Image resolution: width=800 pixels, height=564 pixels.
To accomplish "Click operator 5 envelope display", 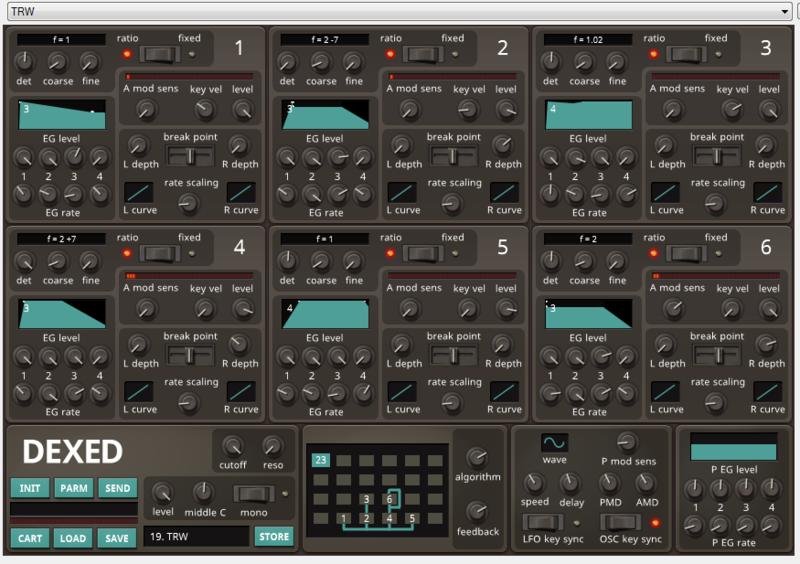I will pos(325,313).
